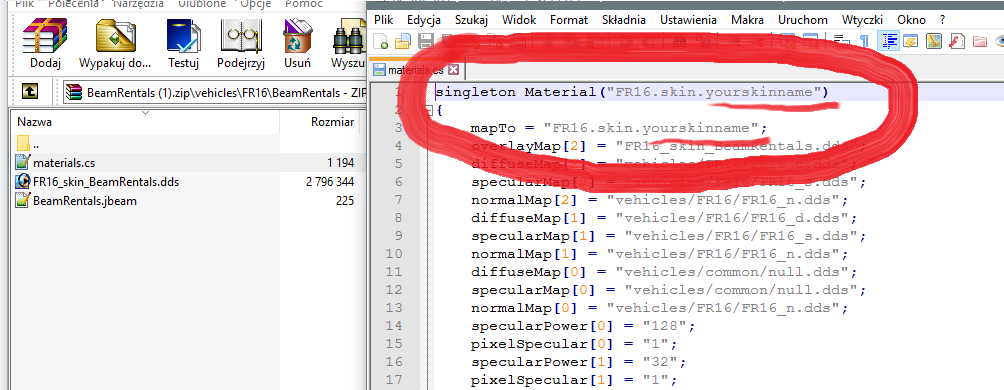Click the normalMap[0] code line

660,308
